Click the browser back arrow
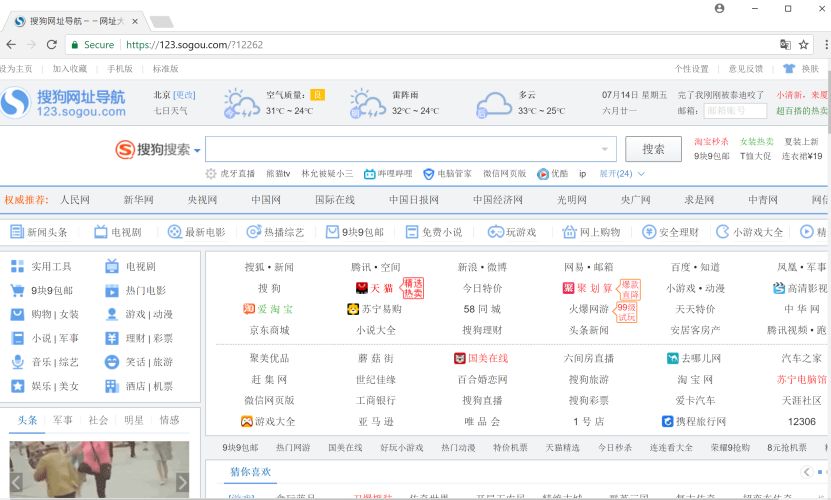Viewport: 831px width, 500px height. pos(11,45)
